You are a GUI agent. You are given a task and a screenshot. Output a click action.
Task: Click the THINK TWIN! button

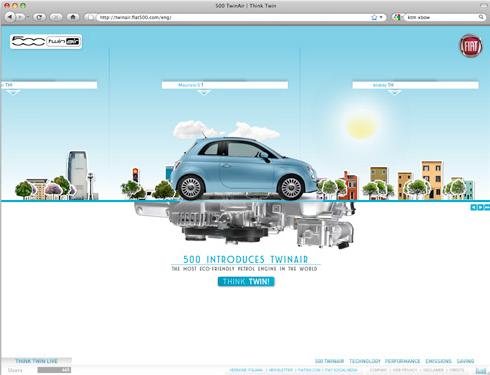point(246,281)
